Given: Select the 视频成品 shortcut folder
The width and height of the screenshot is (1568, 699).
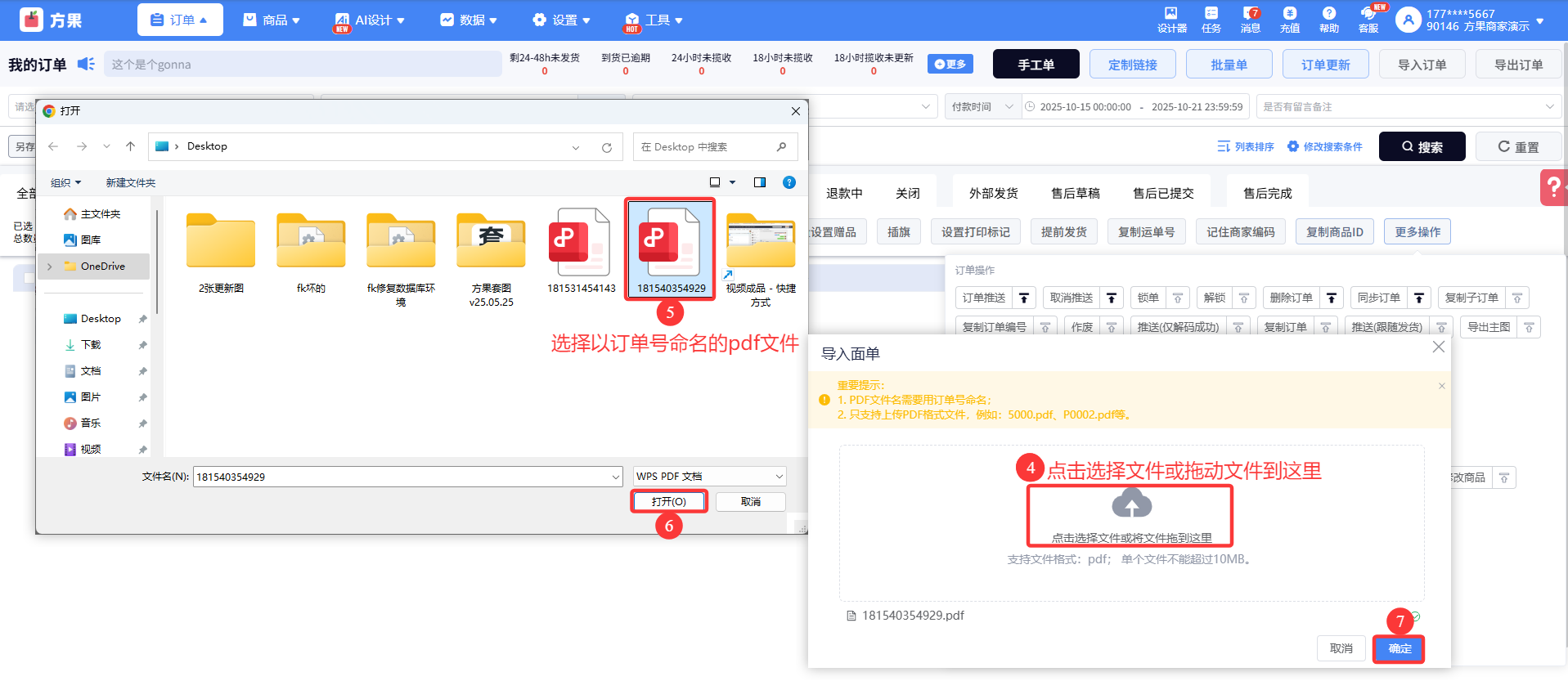Looking at the screenshot, I should 761,260.
